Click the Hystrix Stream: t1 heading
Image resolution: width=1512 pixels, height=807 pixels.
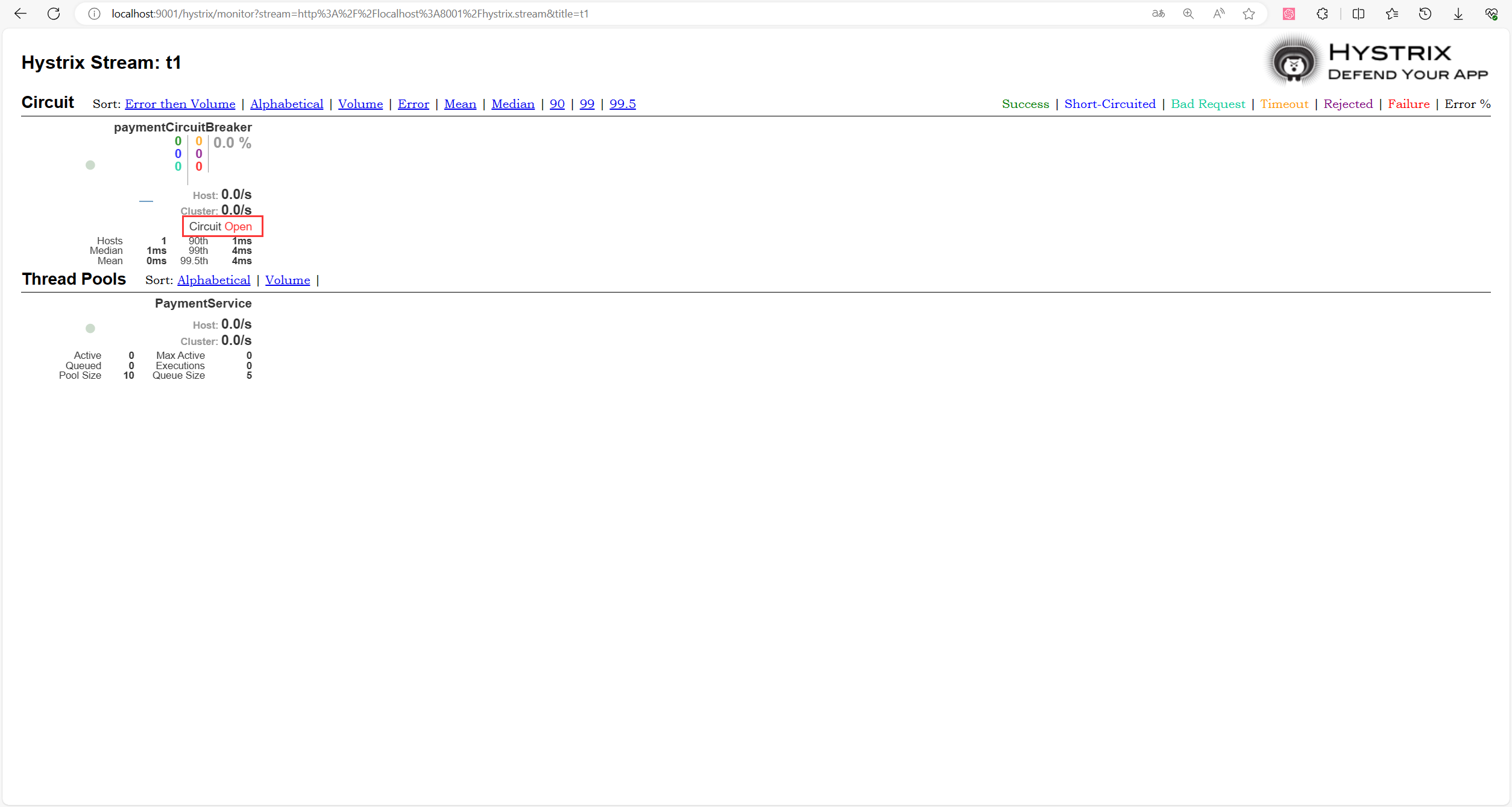(101, 62)
